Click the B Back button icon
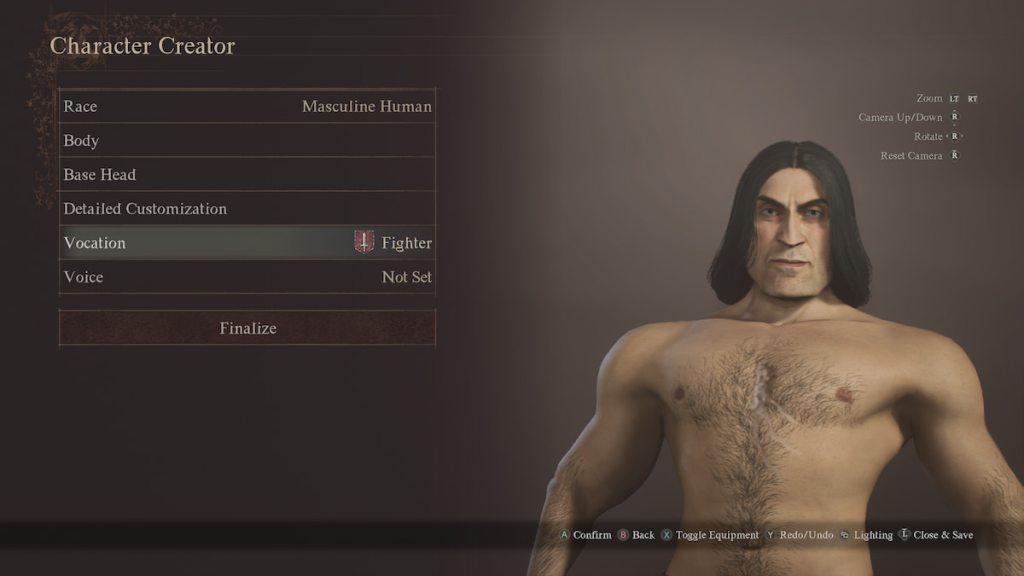 point(623,535)
